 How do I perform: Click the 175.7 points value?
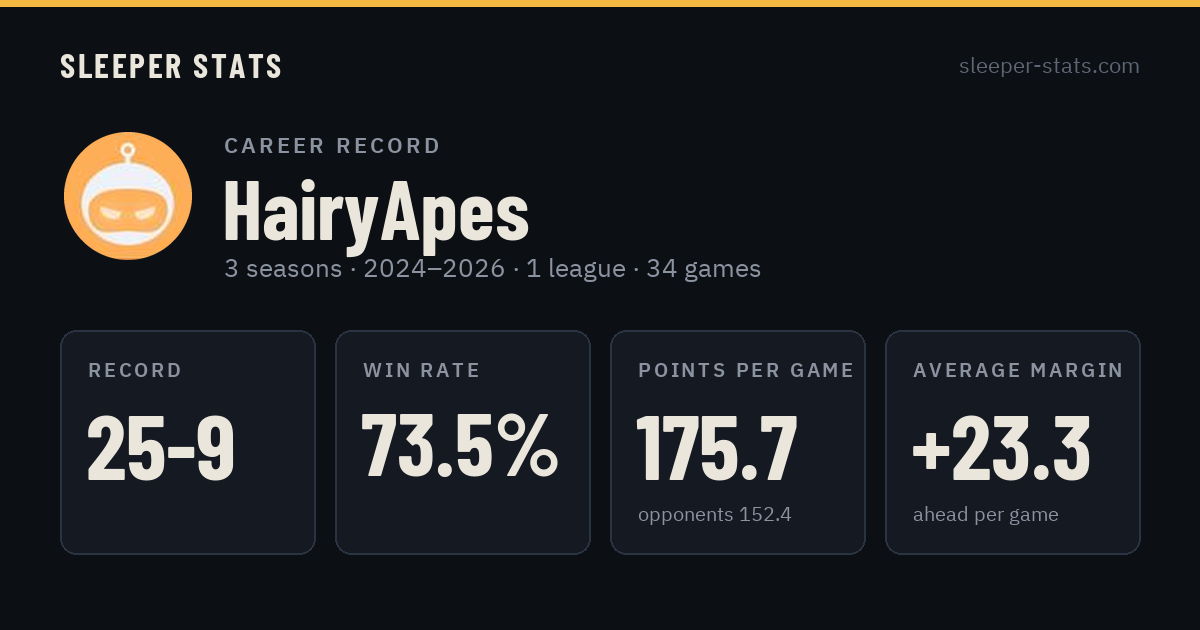pyautogui.click(x=717, y=448)
